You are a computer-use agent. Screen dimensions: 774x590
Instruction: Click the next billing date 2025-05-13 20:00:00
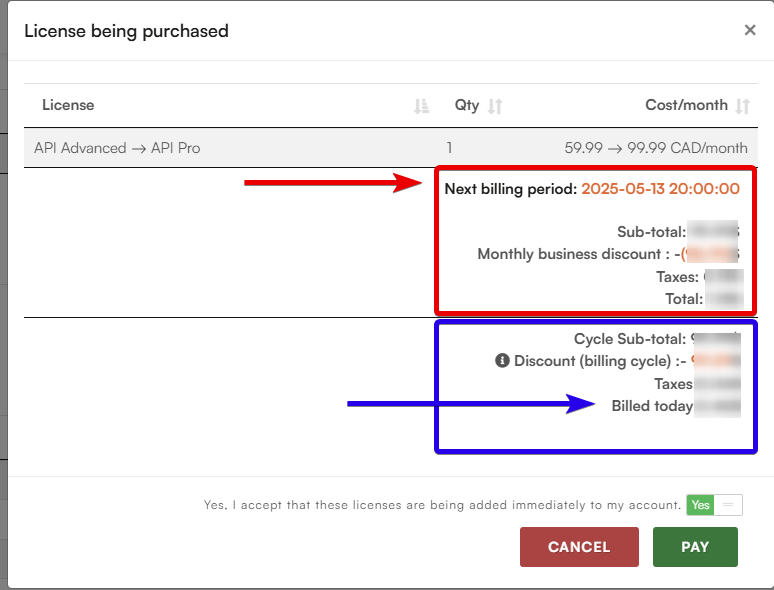pos(660,189)
